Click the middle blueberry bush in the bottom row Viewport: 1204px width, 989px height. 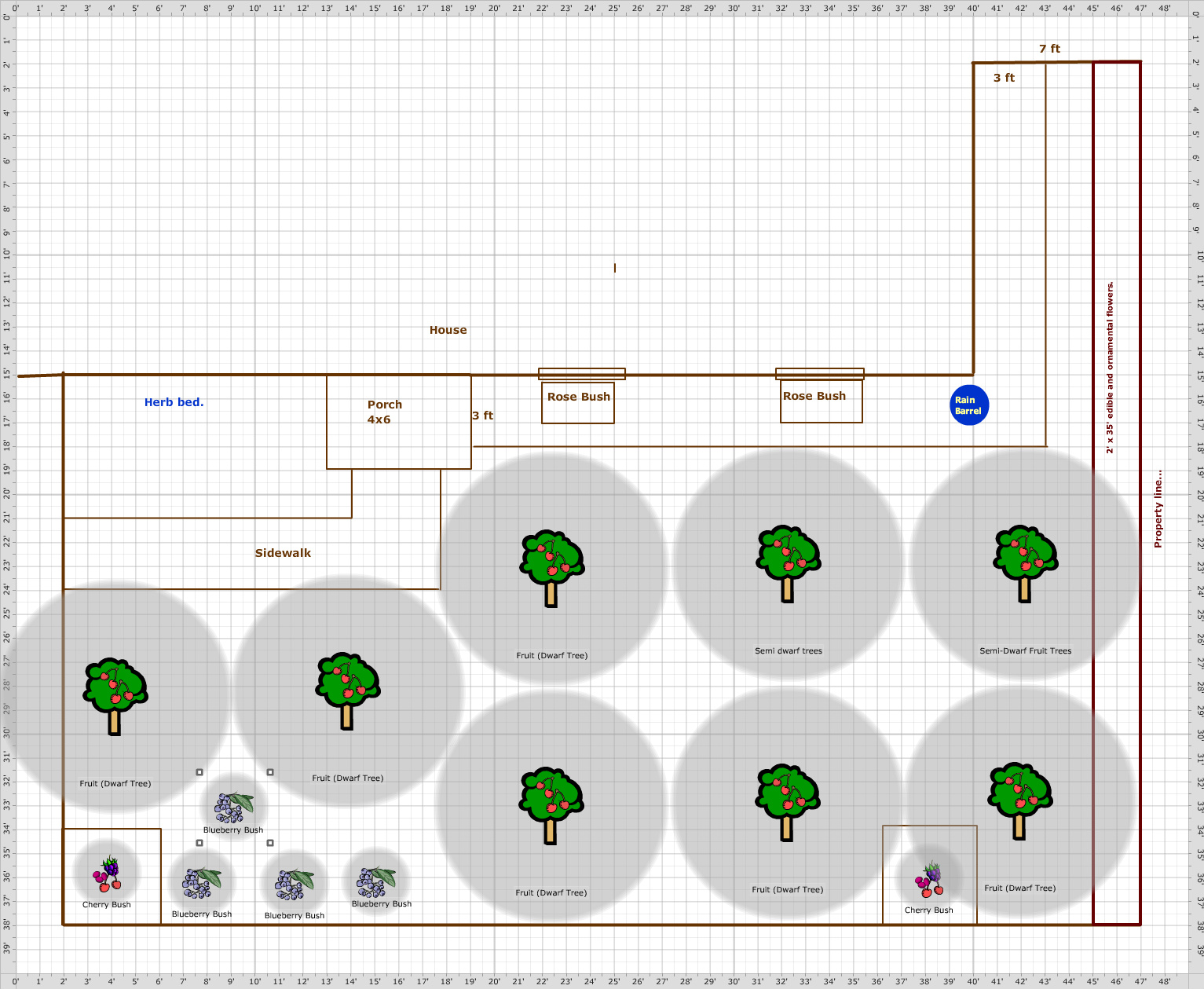[295, 885]
